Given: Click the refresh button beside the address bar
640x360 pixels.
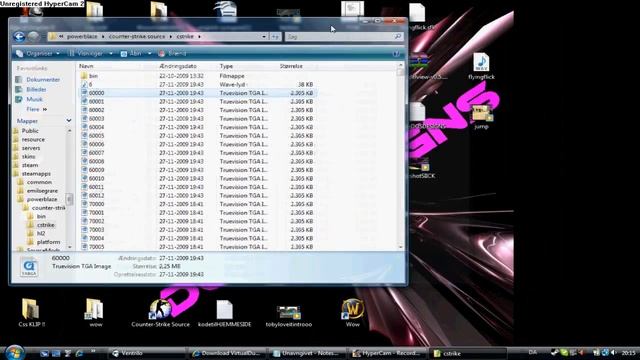Looking at the screenshot, I should 275,37.
